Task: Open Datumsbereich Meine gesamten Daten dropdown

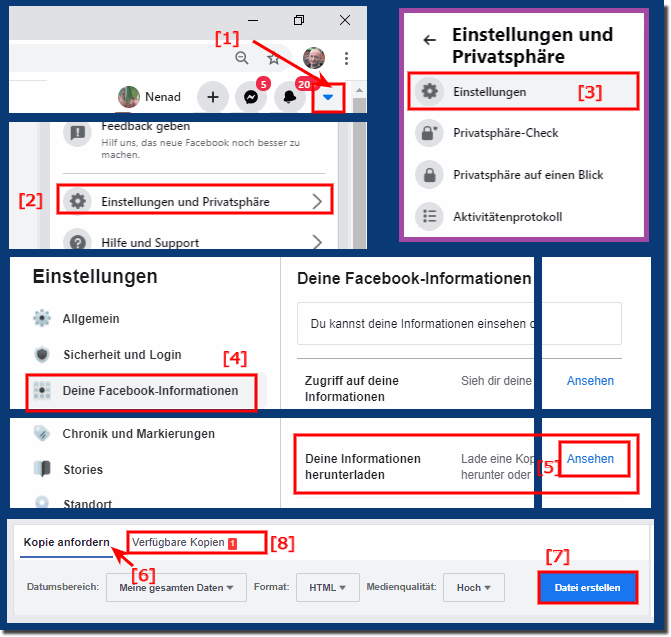Action: (176, 587)
